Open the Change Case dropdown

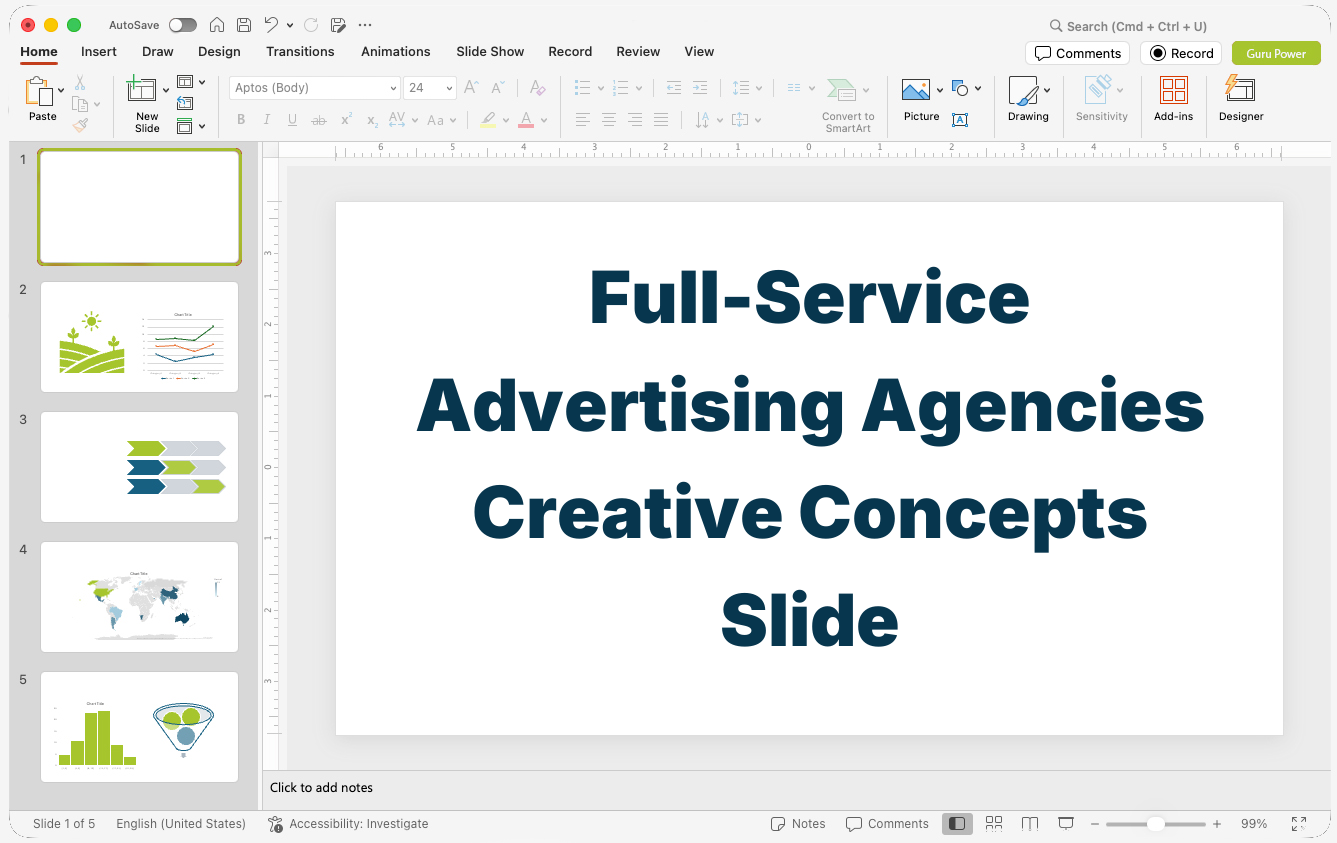(x=441, y=120)
